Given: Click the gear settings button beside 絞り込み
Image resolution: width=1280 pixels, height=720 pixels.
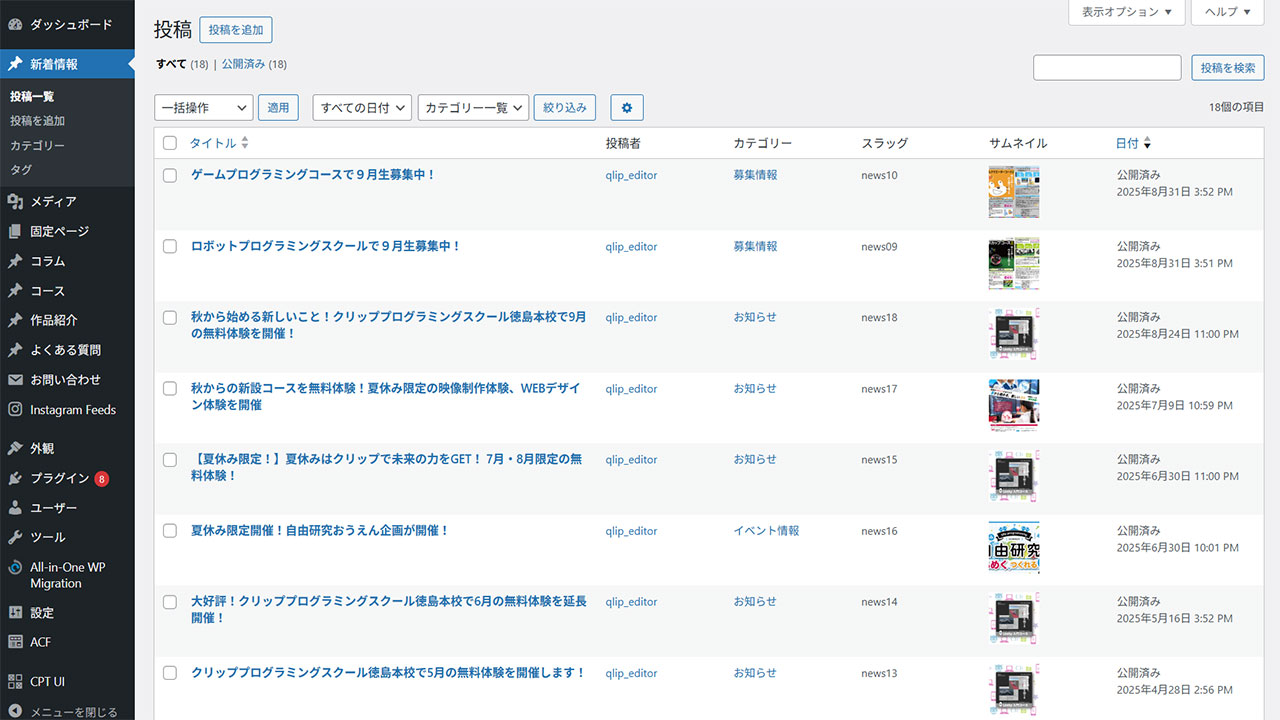Looking at the screenshot, I should pyautogui.click(x=627, y=108).
